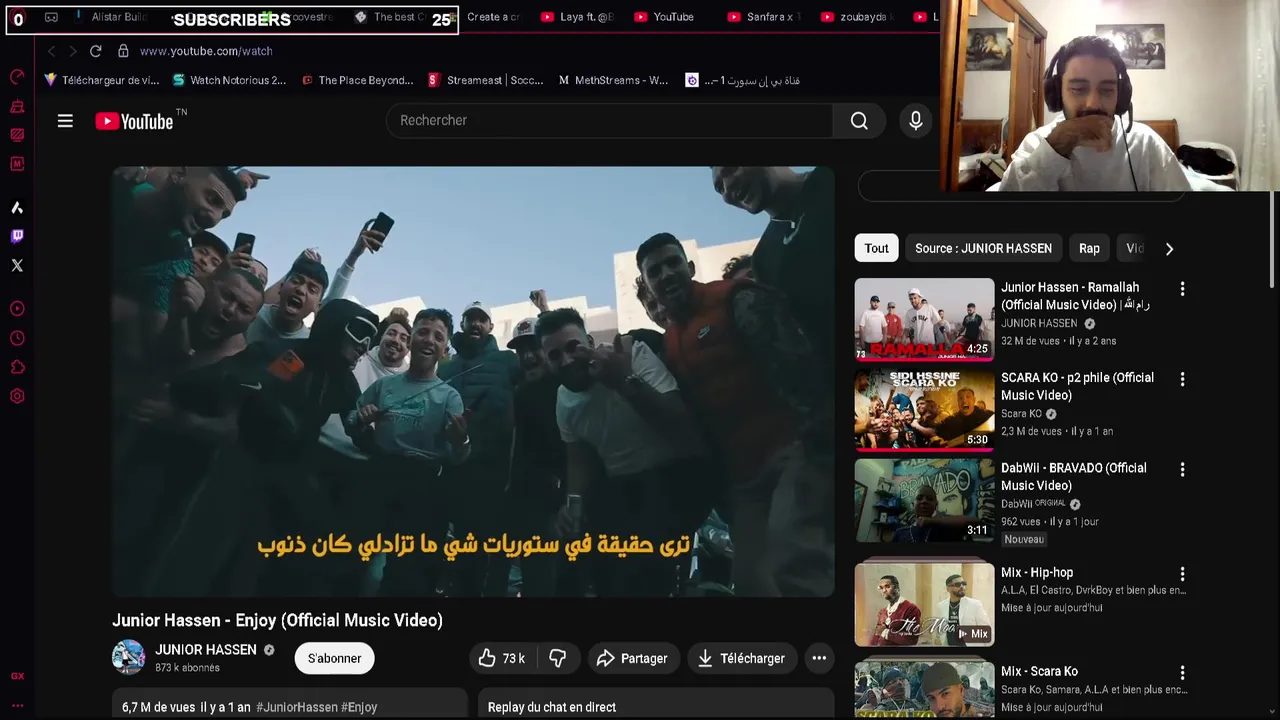1280x720 pixels.
Task: Select the Tout filter chip
Action: point(876,248)
